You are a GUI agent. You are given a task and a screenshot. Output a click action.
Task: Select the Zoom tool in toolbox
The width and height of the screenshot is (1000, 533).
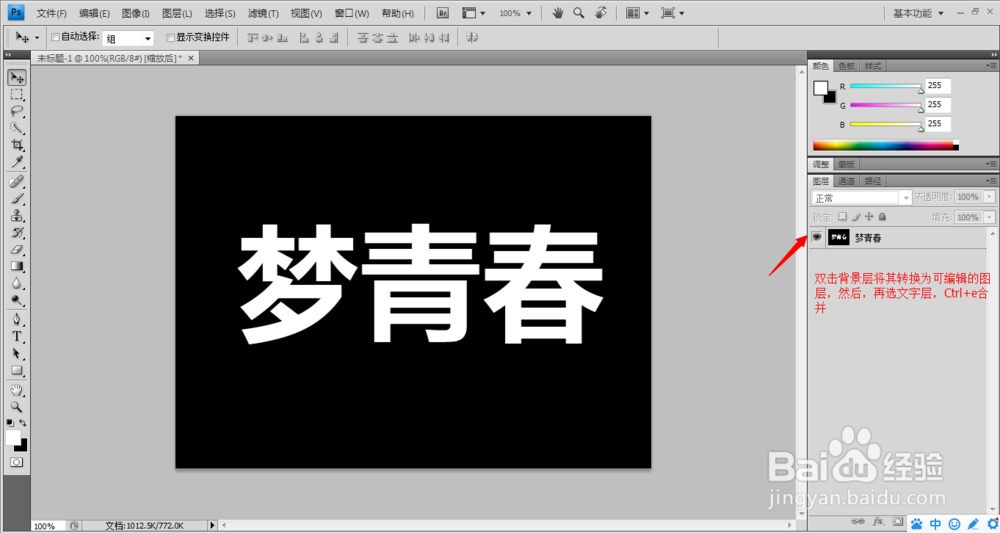[x=17, y=406]
